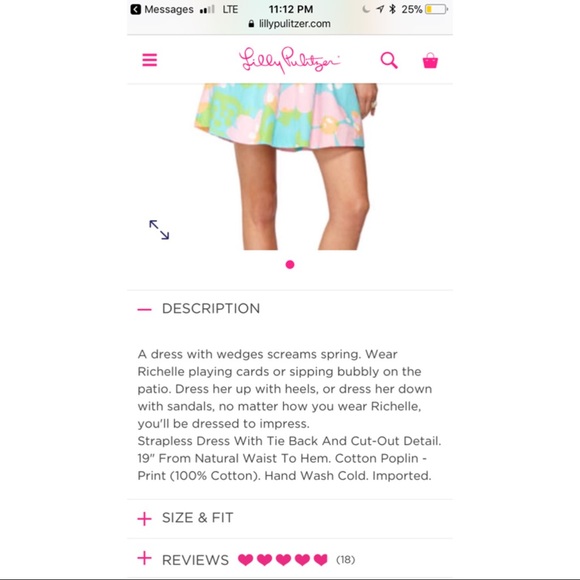580x580 pixels.
Task: Tap the battery indicator in status bar
Action: [436, 9]
